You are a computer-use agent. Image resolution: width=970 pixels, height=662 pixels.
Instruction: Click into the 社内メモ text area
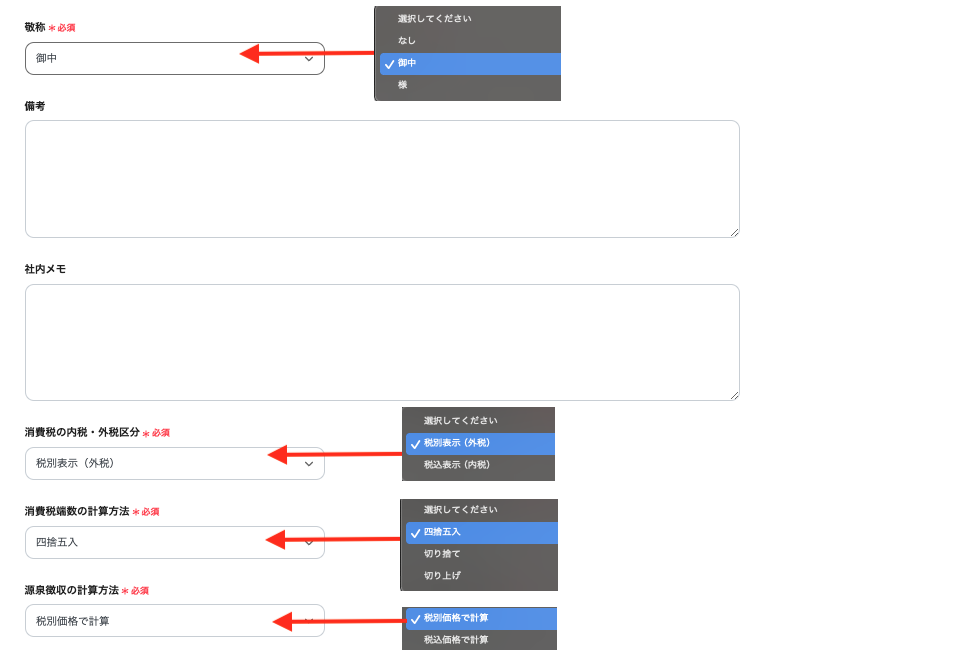pos(382,343)
